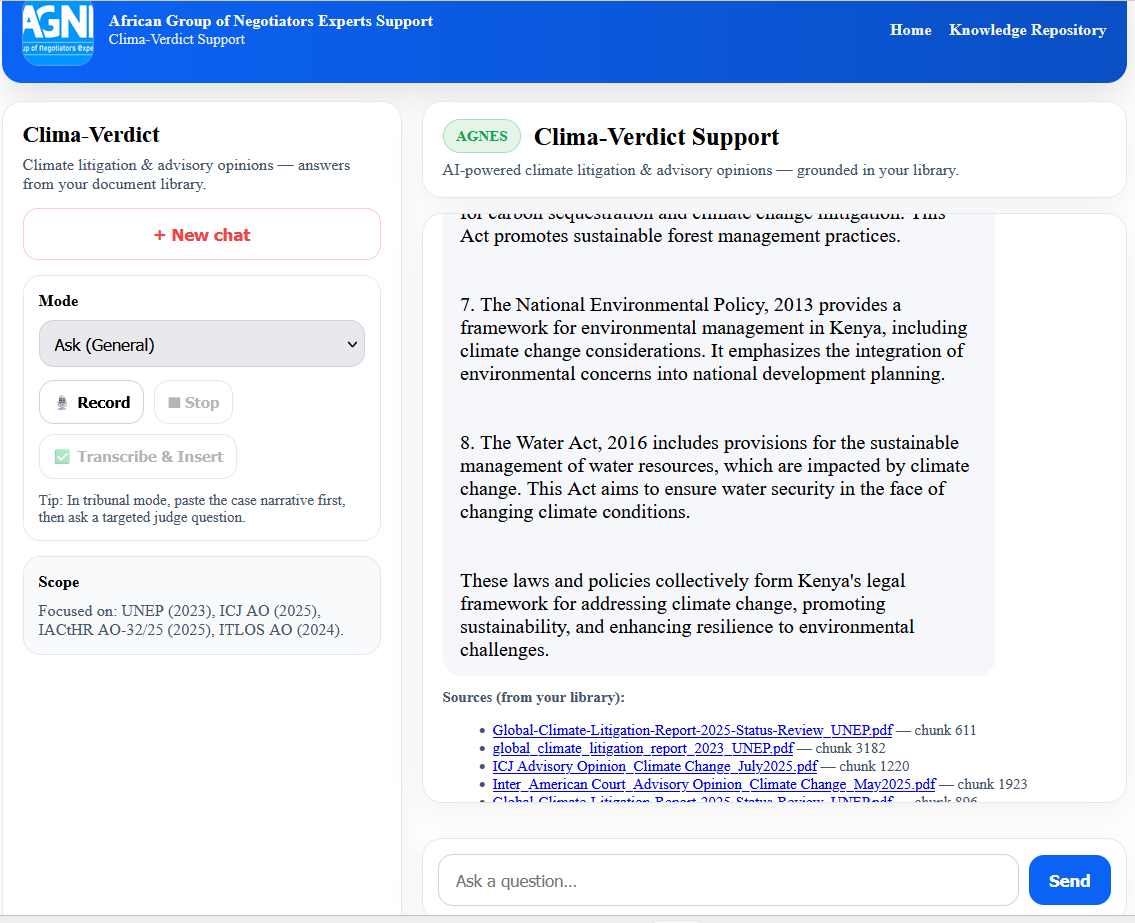1135x923 pixels.
Task: Click the dropdown chevron on the Mode selector
Action: click(353, 343)
